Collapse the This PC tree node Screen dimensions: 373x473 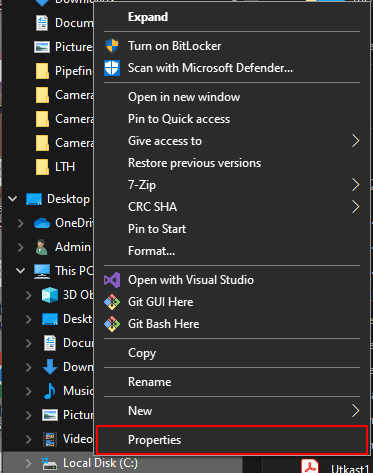[x=21, y=271]
